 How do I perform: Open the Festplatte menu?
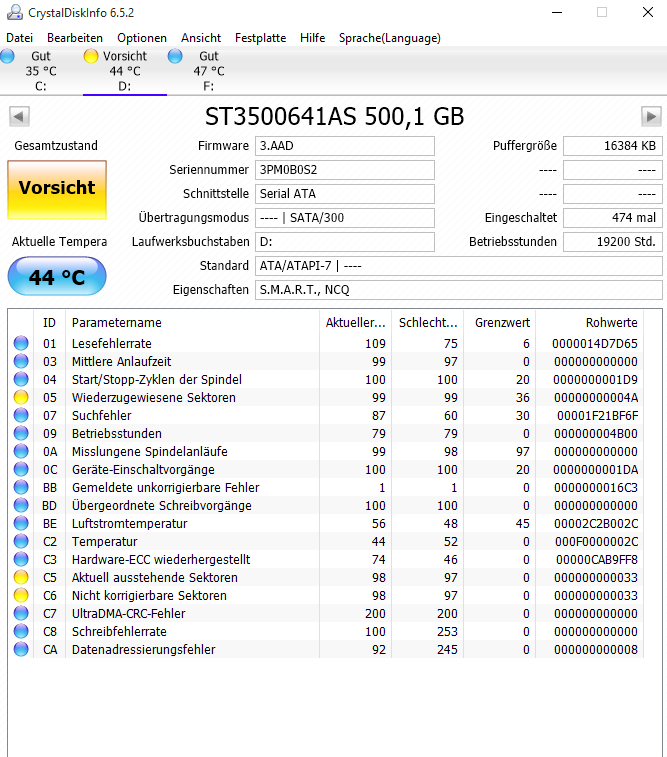click(261, 38)
